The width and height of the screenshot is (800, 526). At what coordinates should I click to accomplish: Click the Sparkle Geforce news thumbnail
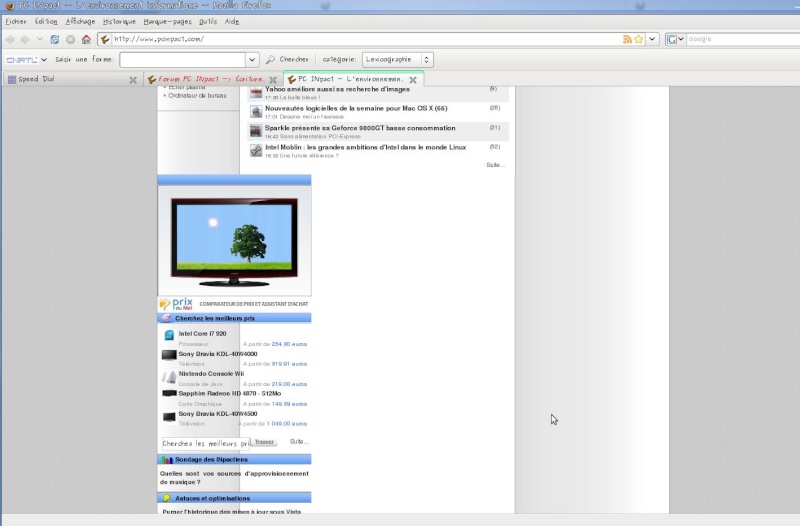tap(256, 131)
